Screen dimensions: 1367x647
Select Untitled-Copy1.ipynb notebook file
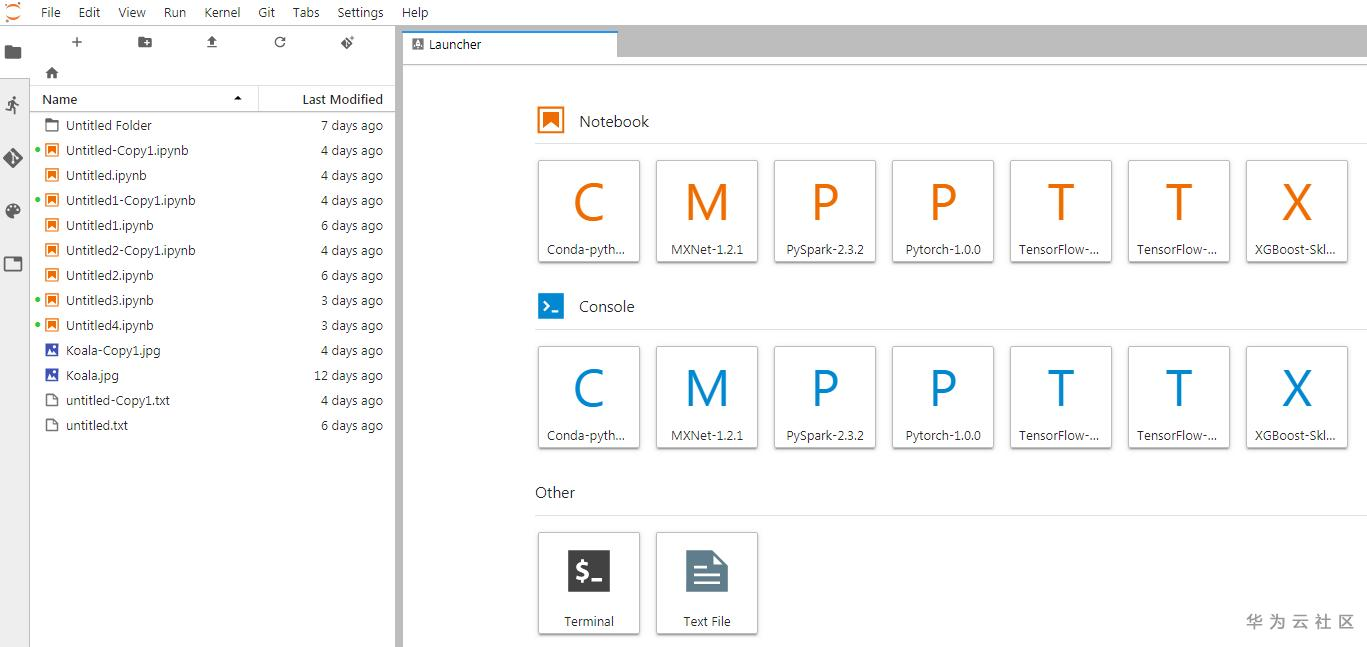(x=213, y=150)
